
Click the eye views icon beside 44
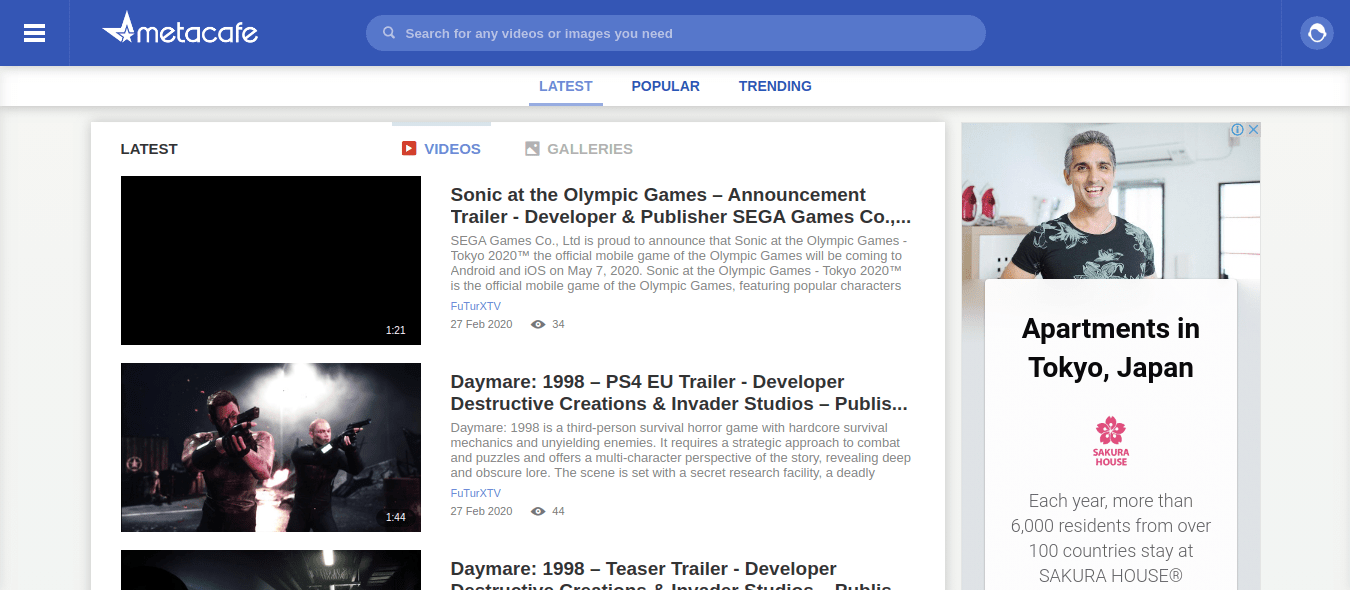(x=538, y=511)
